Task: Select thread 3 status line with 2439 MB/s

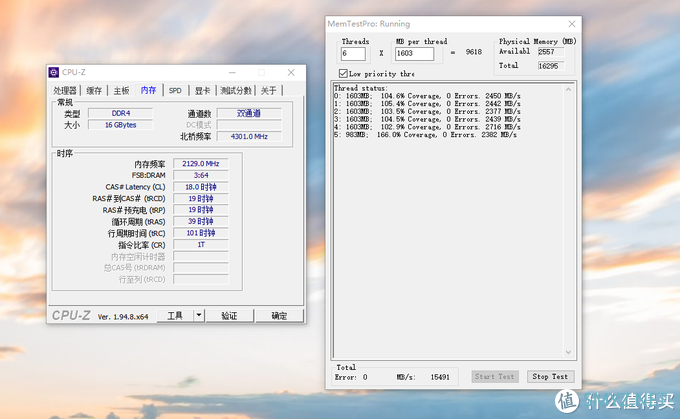Action: pyautogui.click(x=427, y=119)
